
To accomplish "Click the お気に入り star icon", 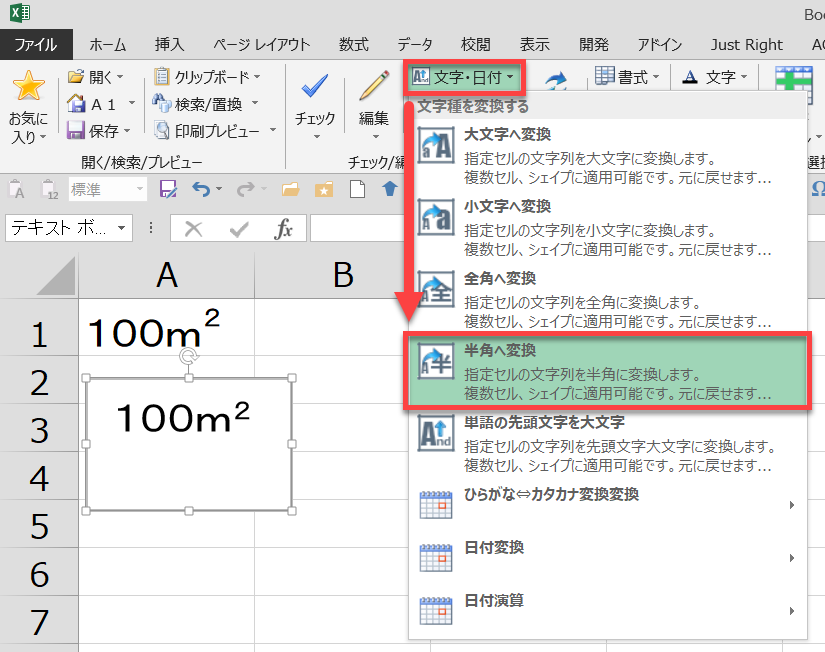I will pyautogui.click(x=28, y=87).
